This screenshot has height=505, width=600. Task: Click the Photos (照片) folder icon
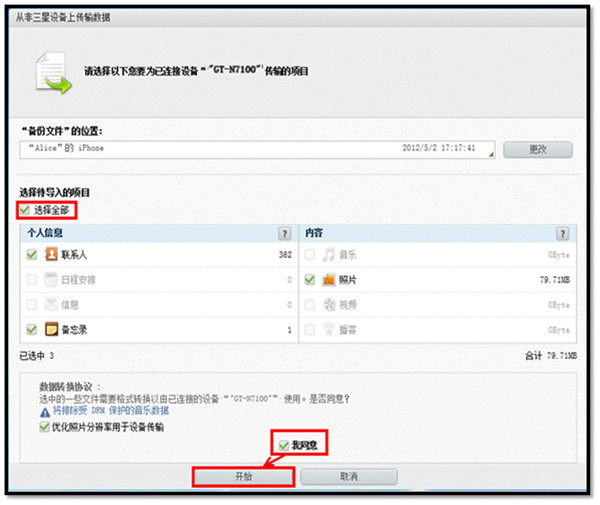[x=329, y=279]
